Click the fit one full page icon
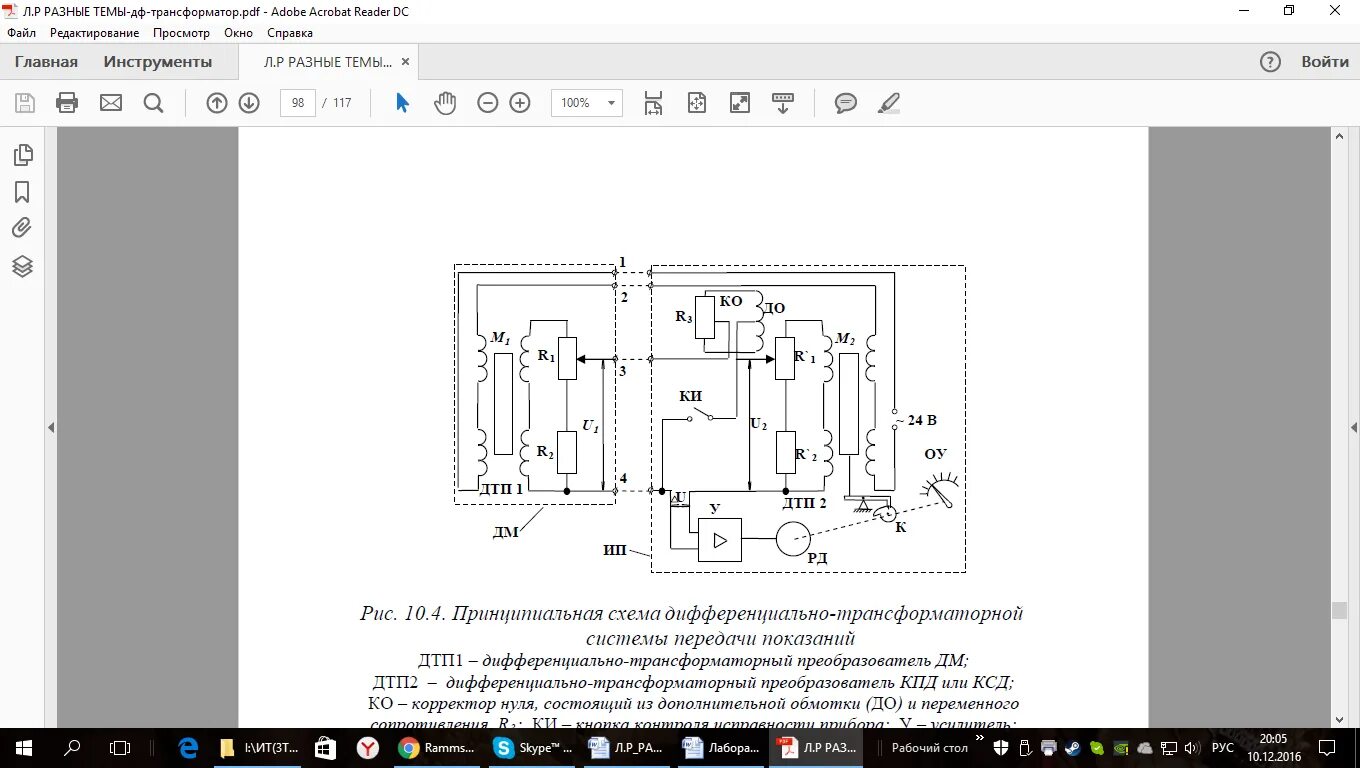The width and height of the screenshot is (1360, 768). coord(697,103)
